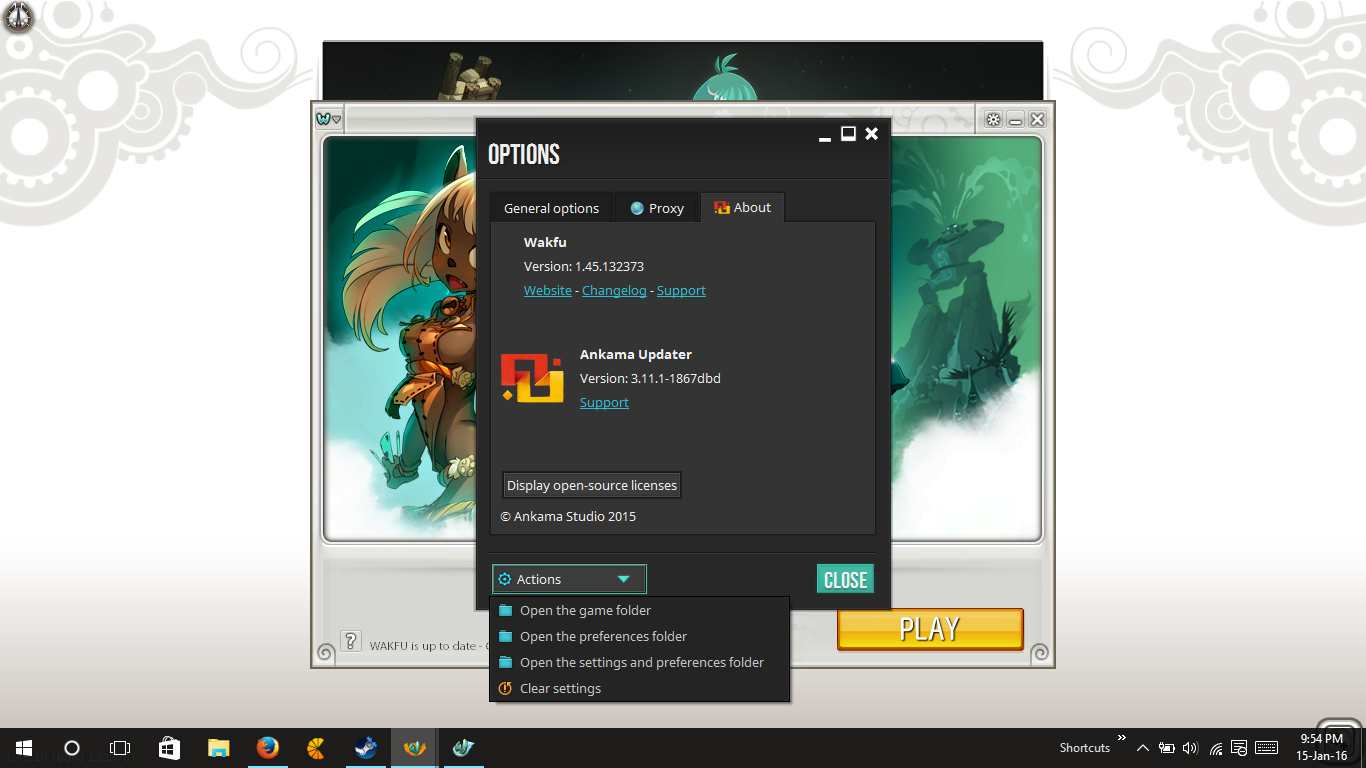1366x768 pixels.
Task: Open the Proxy tab
Action: pos(657,208)
